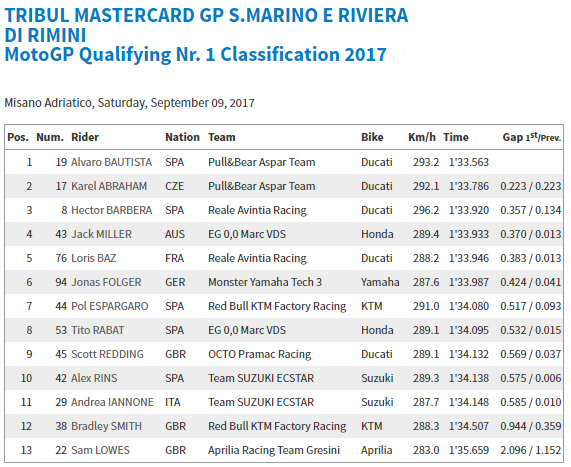Click on Karel ABRAHAM's name
Image resolution: width=571 pixels, height=467 pixels.
click(109, 186)
